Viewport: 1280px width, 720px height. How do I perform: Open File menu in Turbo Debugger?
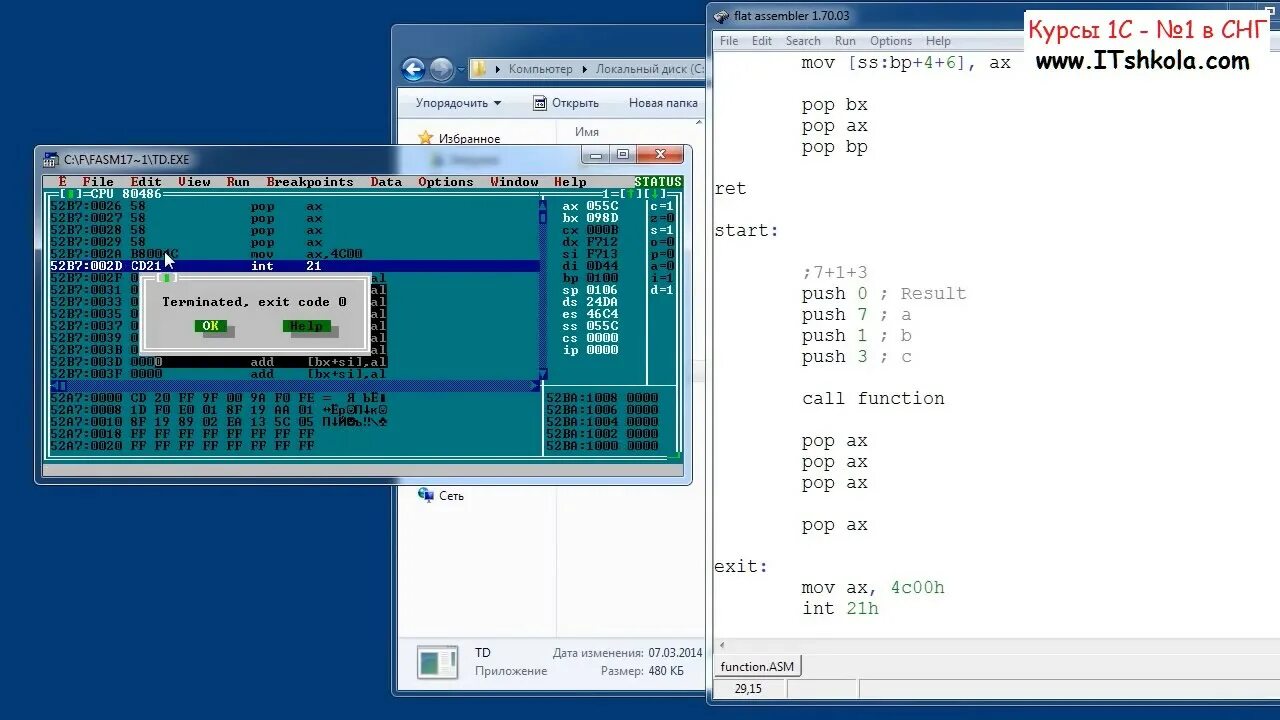[x=98, y=182]
